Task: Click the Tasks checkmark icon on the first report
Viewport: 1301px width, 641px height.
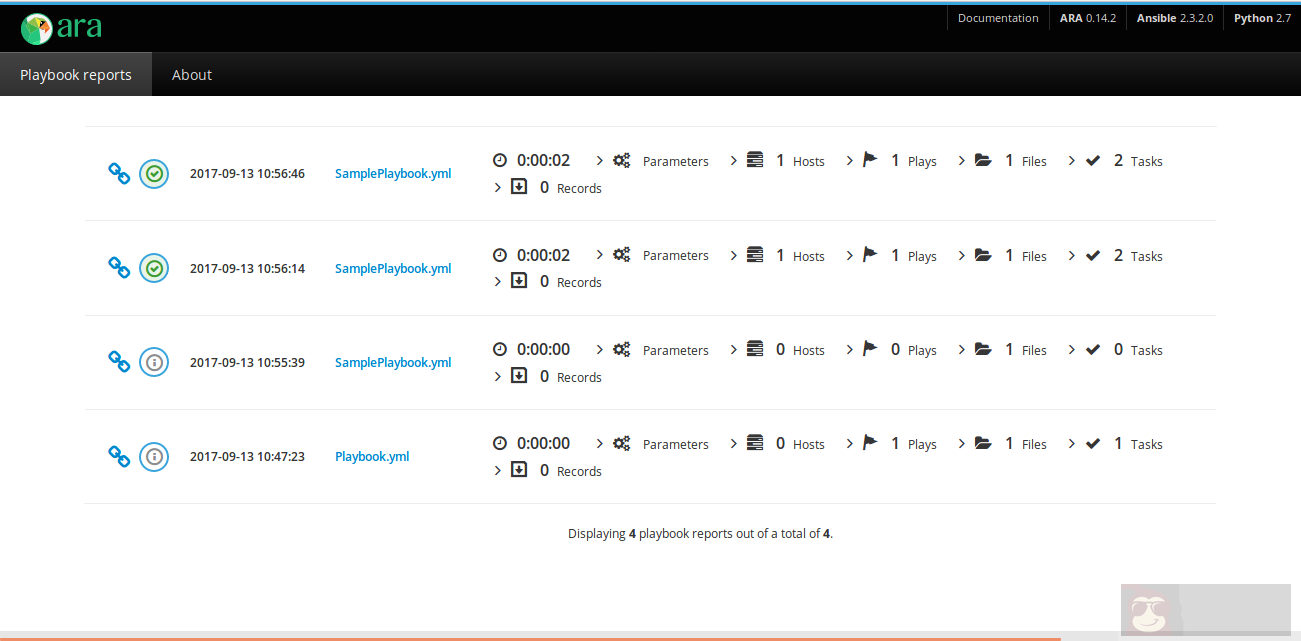Action: [x=1092, y=158]
